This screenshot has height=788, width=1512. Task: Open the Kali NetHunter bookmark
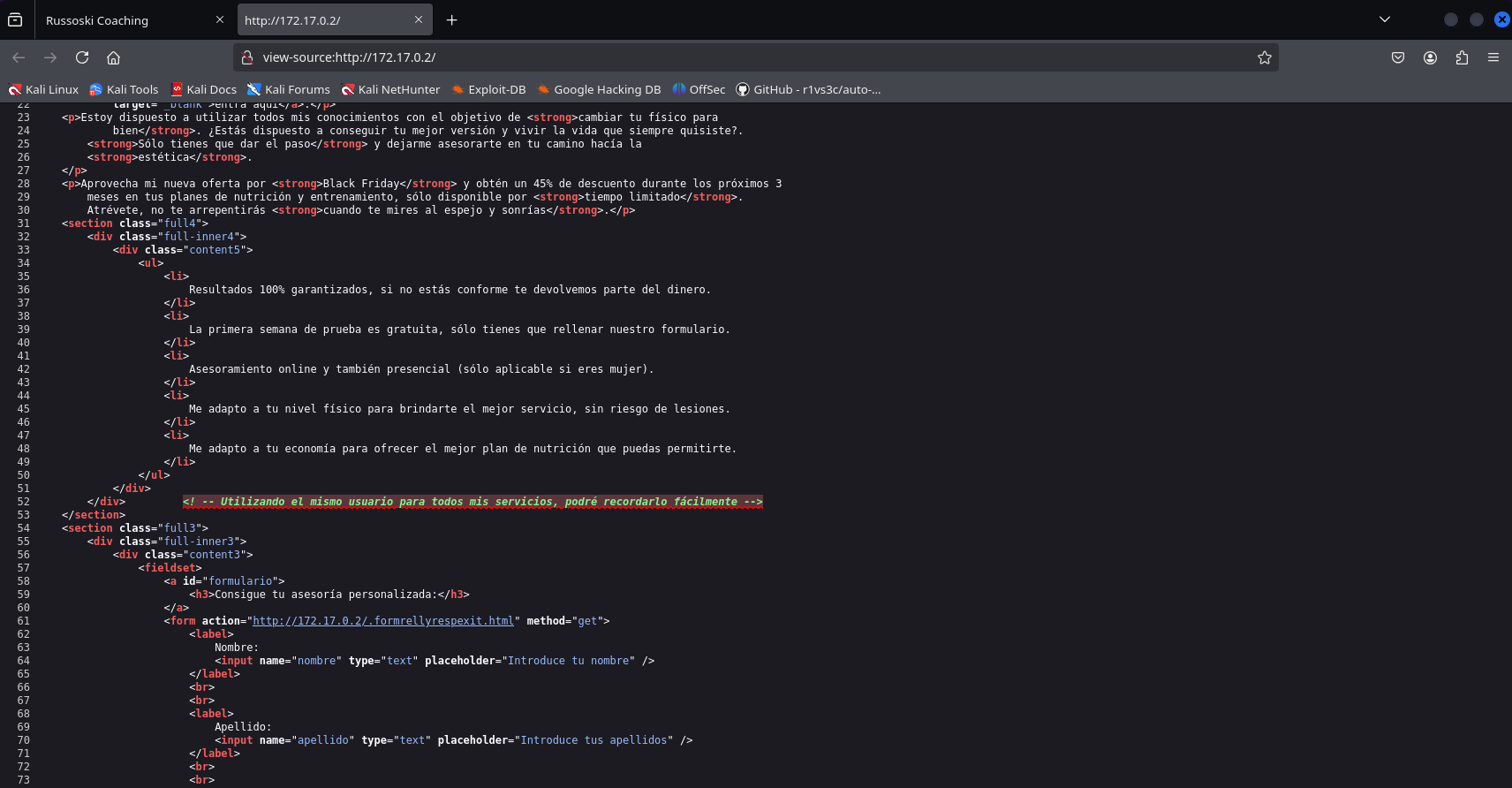pos(390,89)
